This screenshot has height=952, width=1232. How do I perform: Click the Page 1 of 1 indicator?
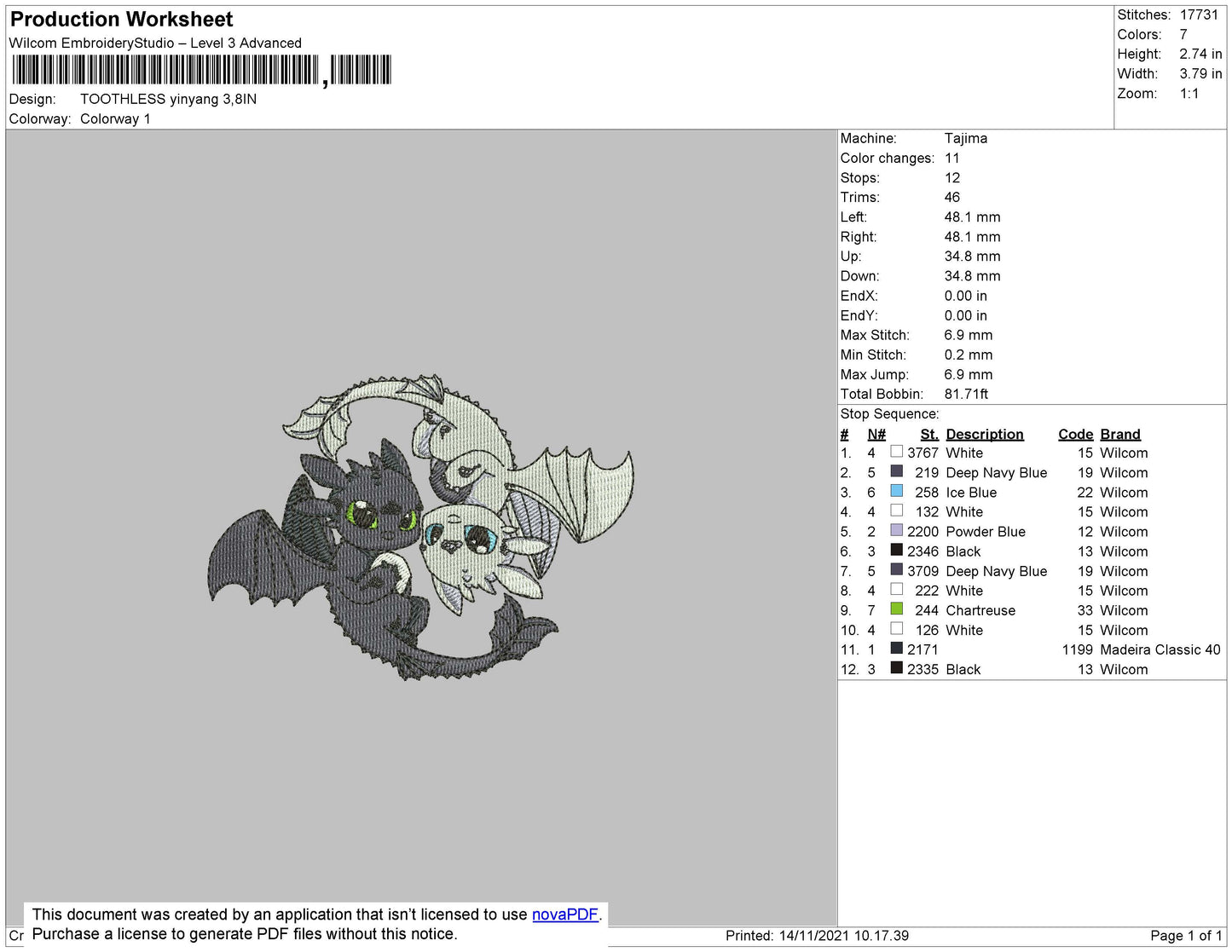(1185, 936)
